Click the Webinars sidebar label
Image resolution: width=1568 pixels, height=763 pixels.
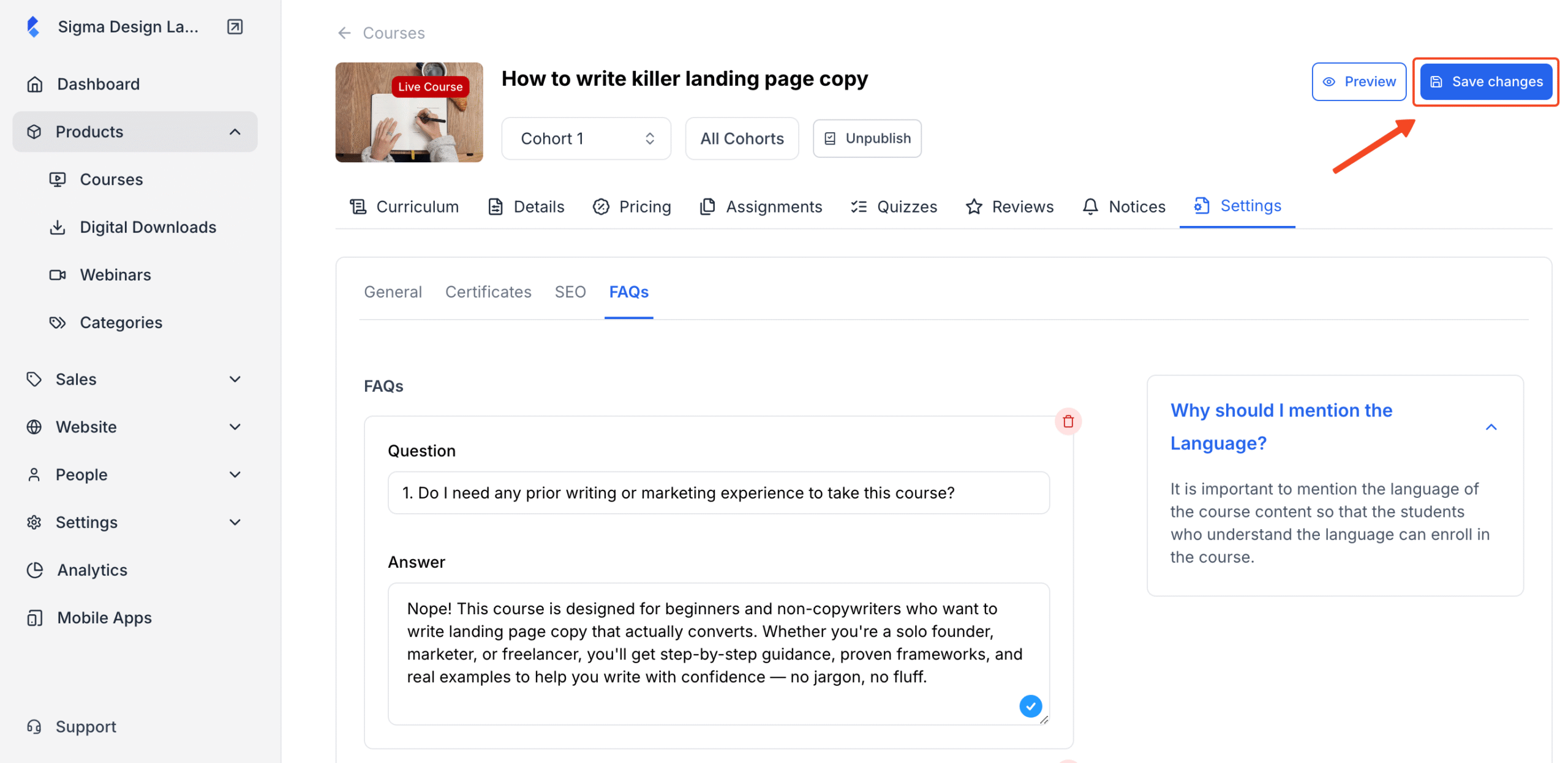[116, 275]
